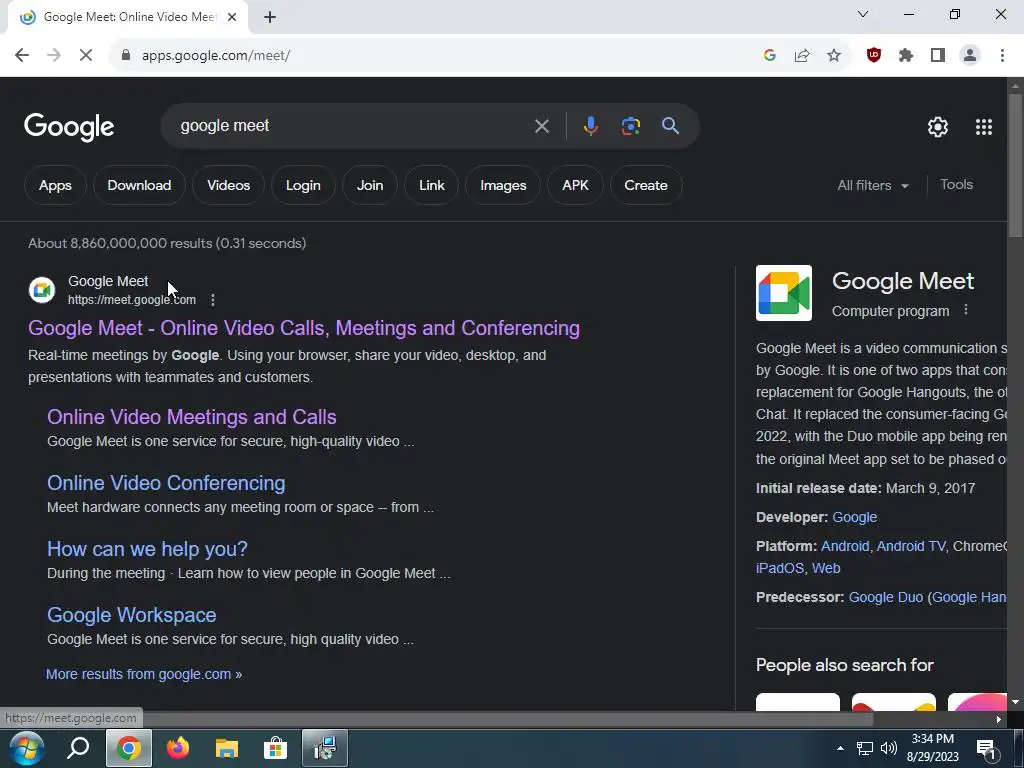The width and height of the screenshot is (1024, 768).
Task: Open the Windows Start button
Action: coord(26,748)
